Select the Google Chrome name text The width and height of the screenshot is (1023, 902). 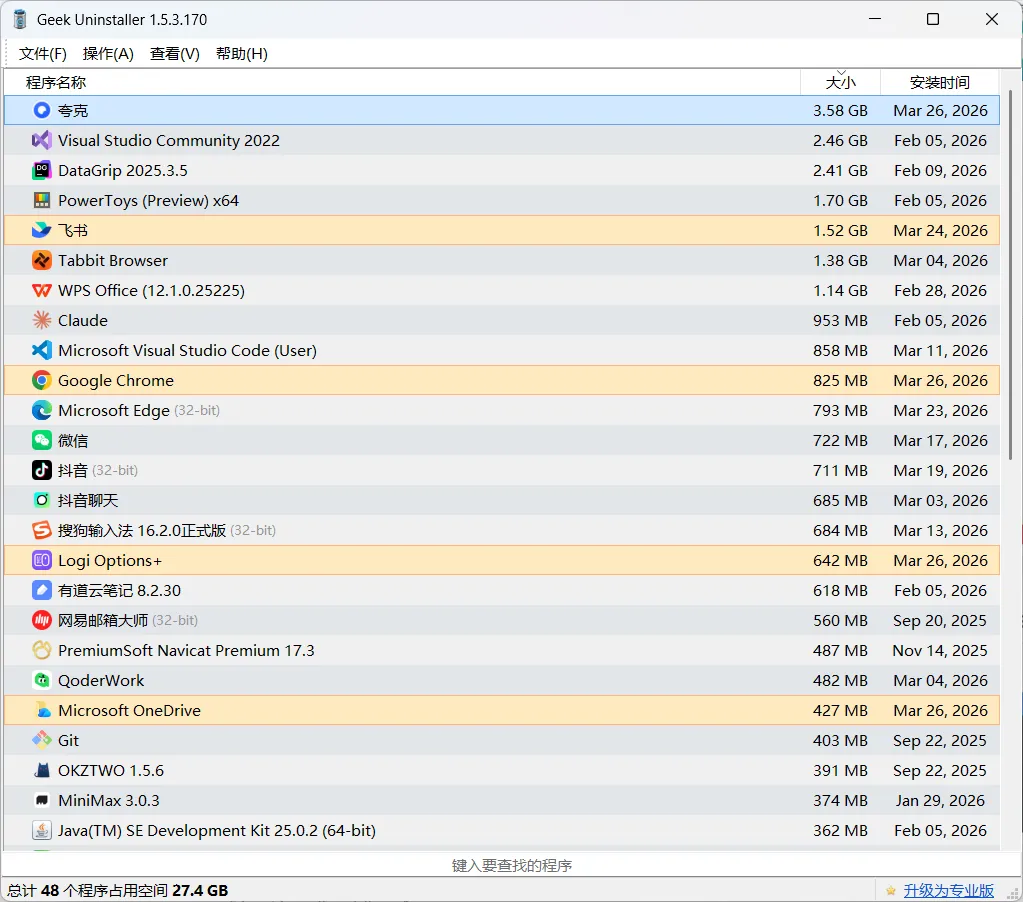pyautogui.click(x=116, y=380)
